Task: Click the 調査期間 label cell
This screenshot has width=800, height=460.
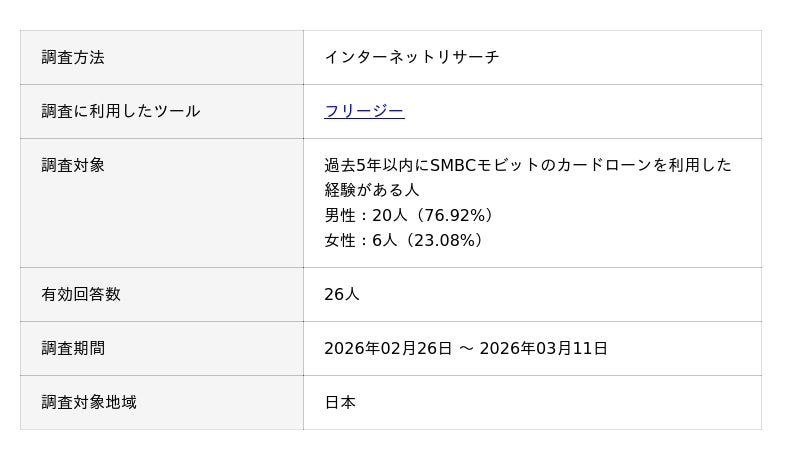Action: tap(73, 348)
